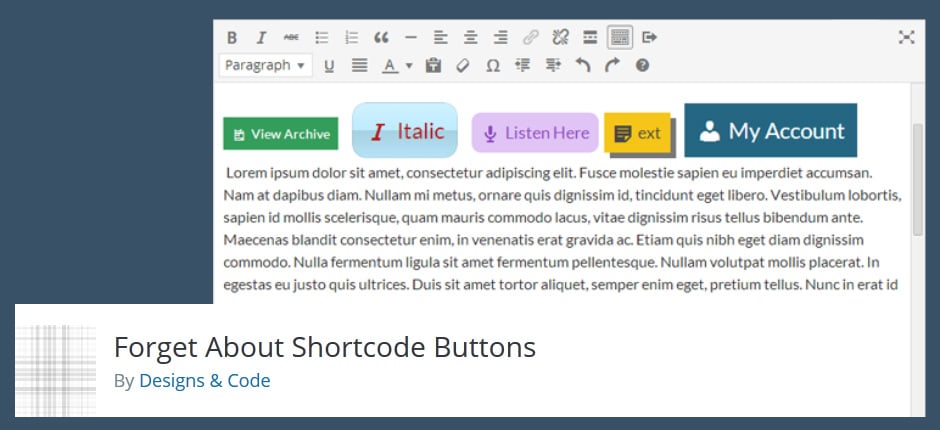Image resolution: width=940 pixels, height=430 pixels.
Task: Toggle underline formatting
Action: tap(329, 65)
